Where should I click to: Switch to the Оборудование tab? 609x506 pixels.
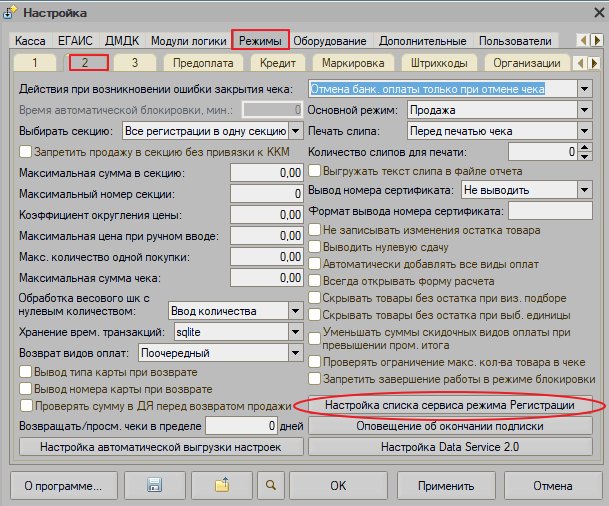click(x=330, y=41)
